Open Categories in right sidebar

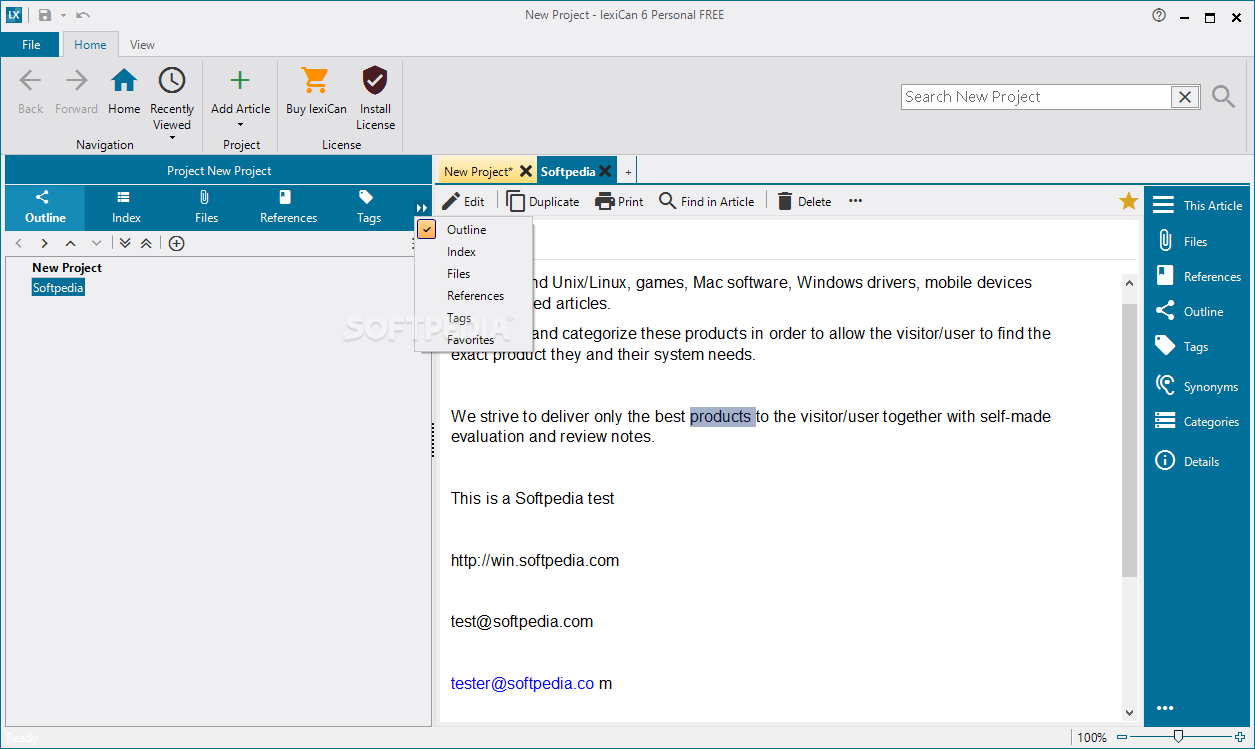[1197, 421]
